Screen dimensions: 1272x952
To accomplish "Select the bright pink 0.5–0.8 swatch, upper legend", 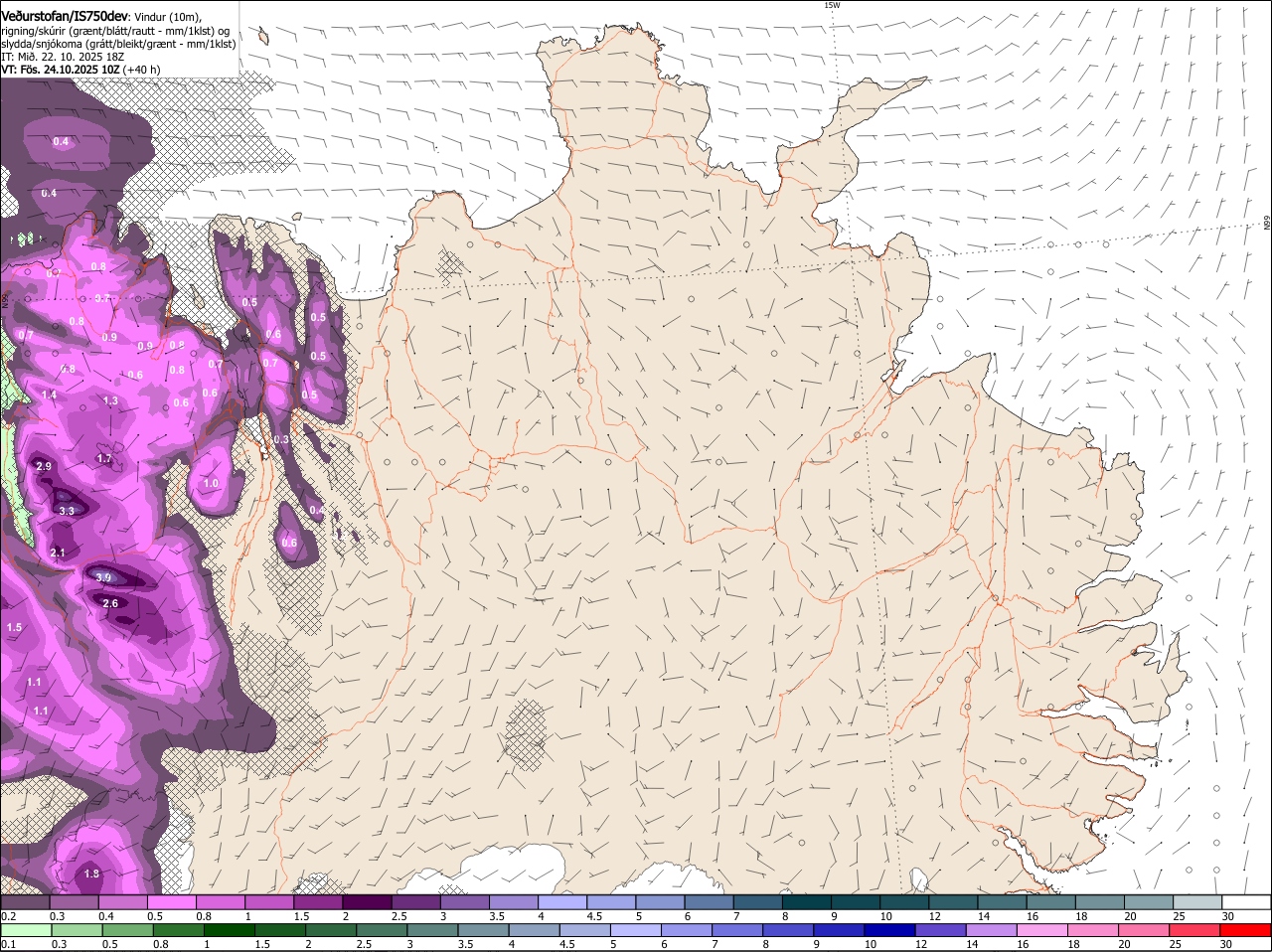I will (x=171, y=902).
